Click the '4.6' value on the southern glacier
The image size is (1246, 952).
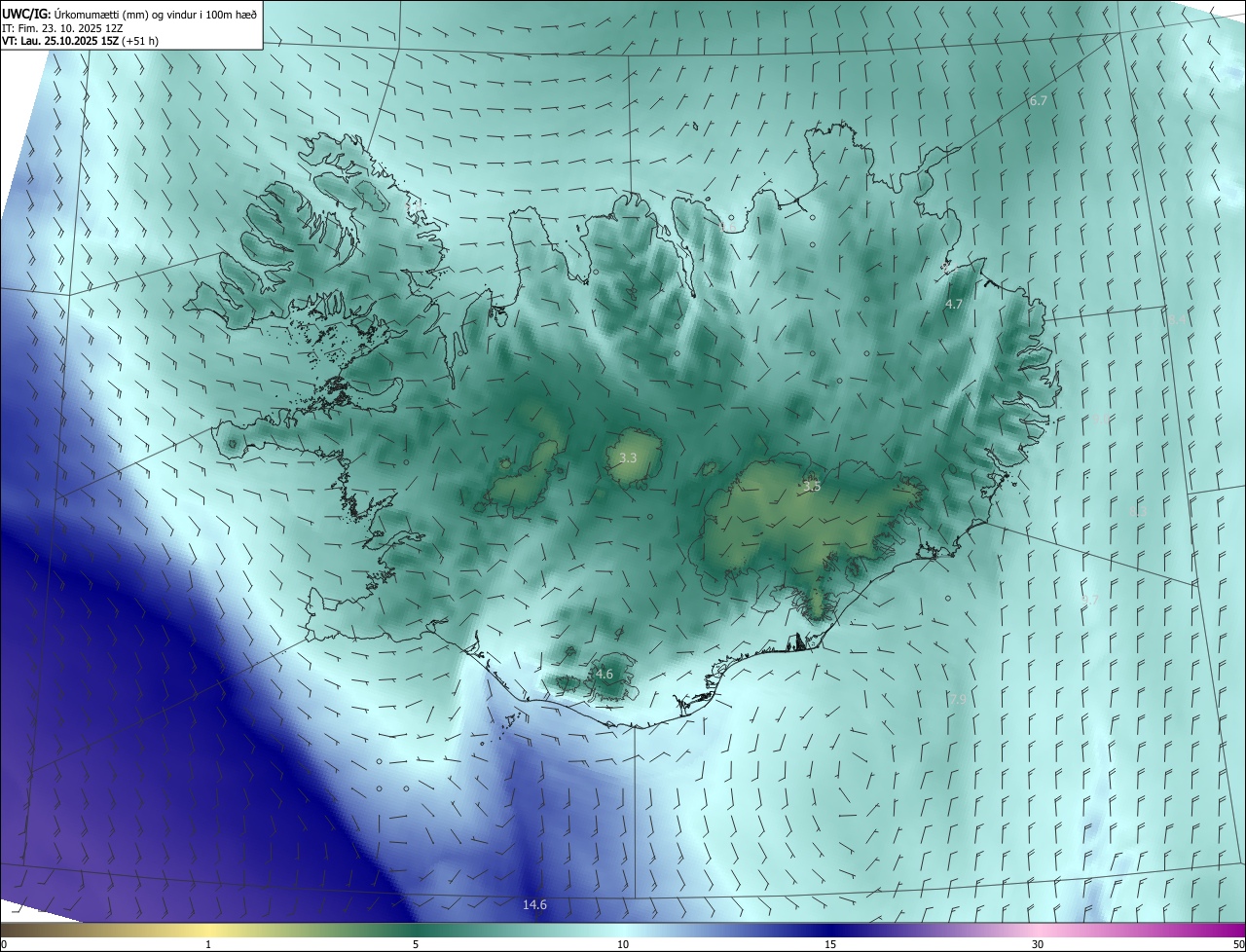pyautogui.click(x=604, y=674)
